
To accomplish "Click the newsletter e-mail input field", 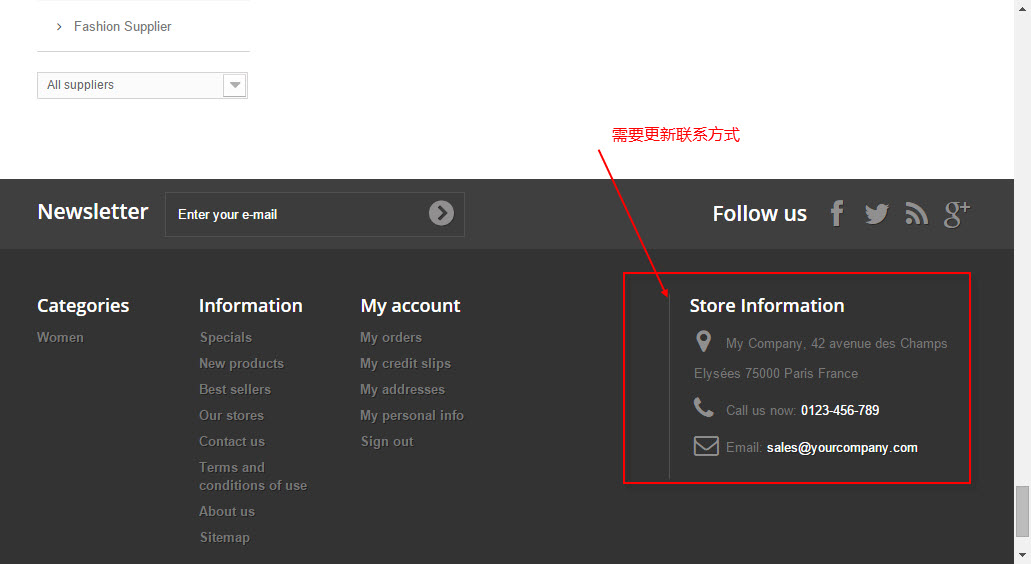I will (x=295, y=214).
